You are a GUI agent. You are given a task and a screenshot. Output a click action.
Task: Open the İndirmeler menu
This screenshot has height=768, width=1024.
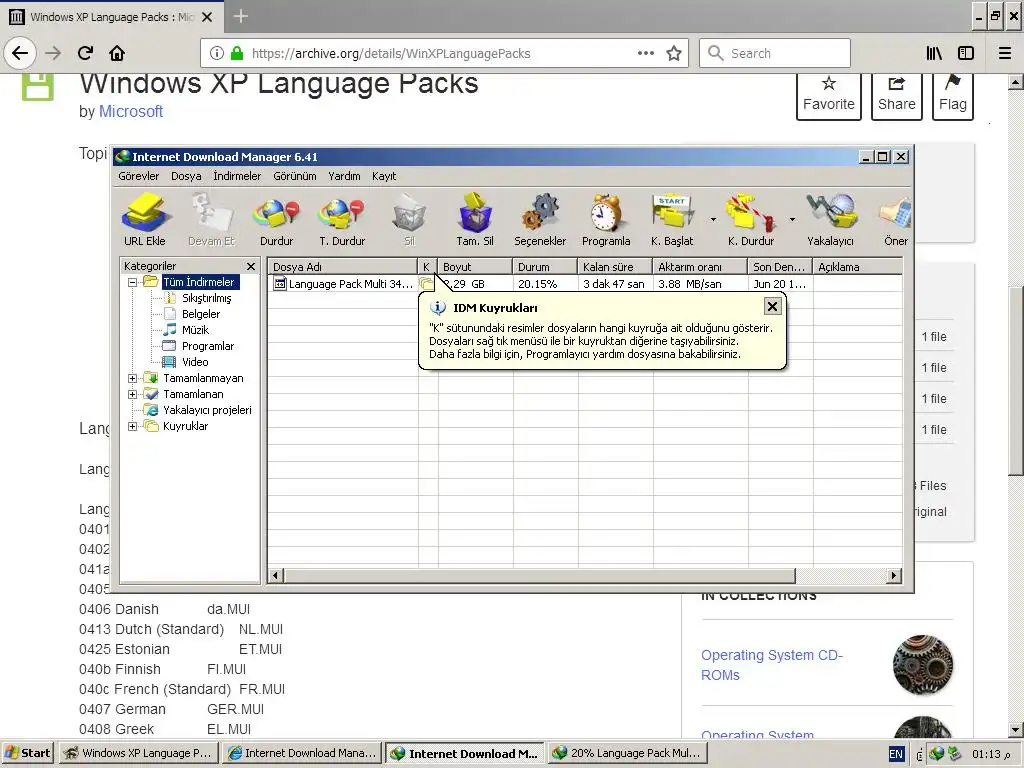tap(237, 176)
